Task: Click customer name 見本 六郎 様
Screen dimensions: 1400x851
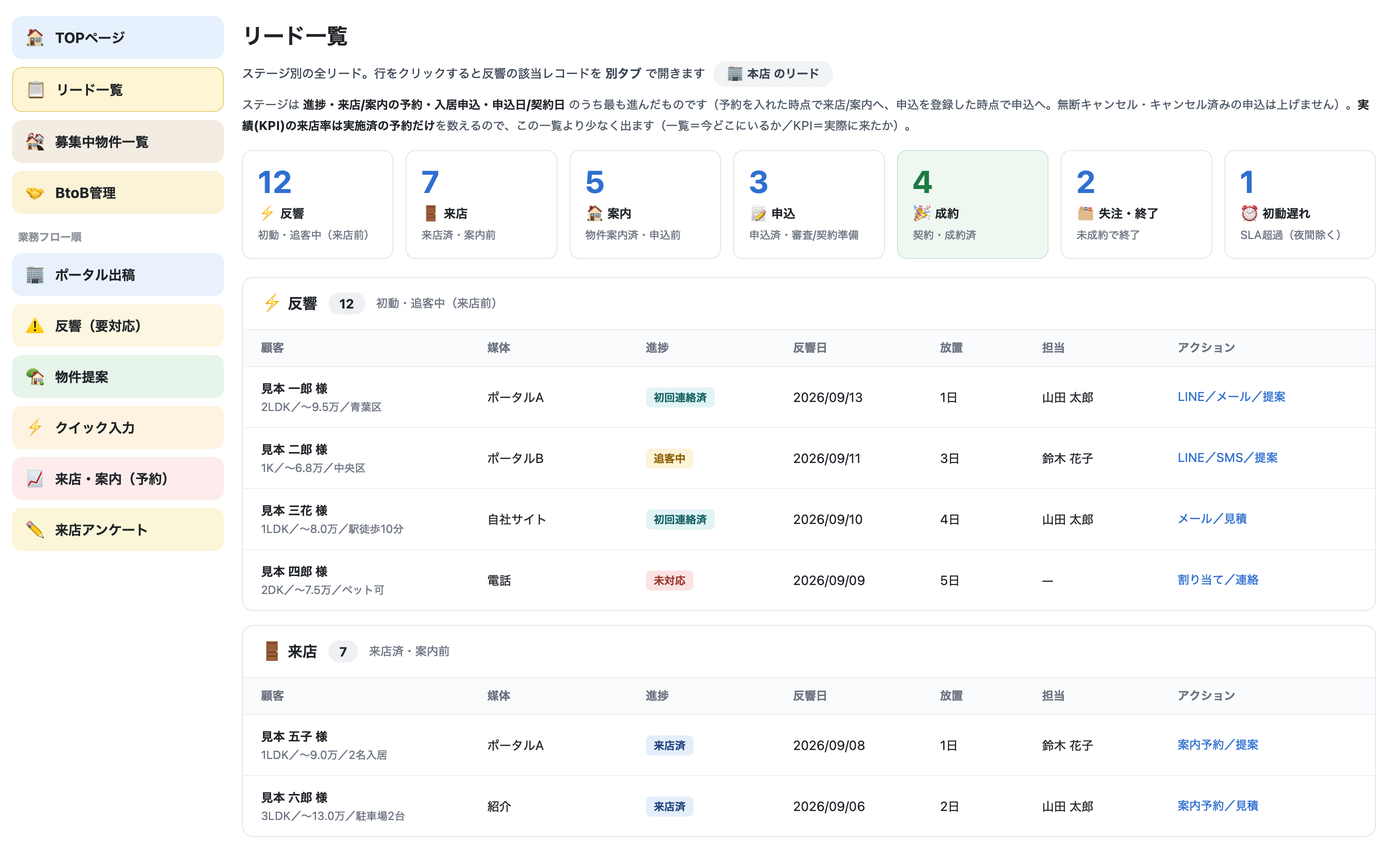Action: [294, 798]
